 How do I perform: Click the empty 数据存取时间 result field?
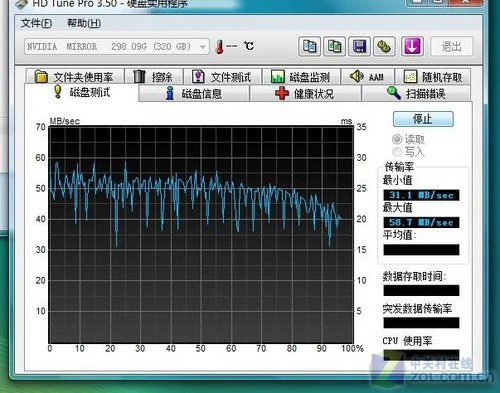[421, 290]
